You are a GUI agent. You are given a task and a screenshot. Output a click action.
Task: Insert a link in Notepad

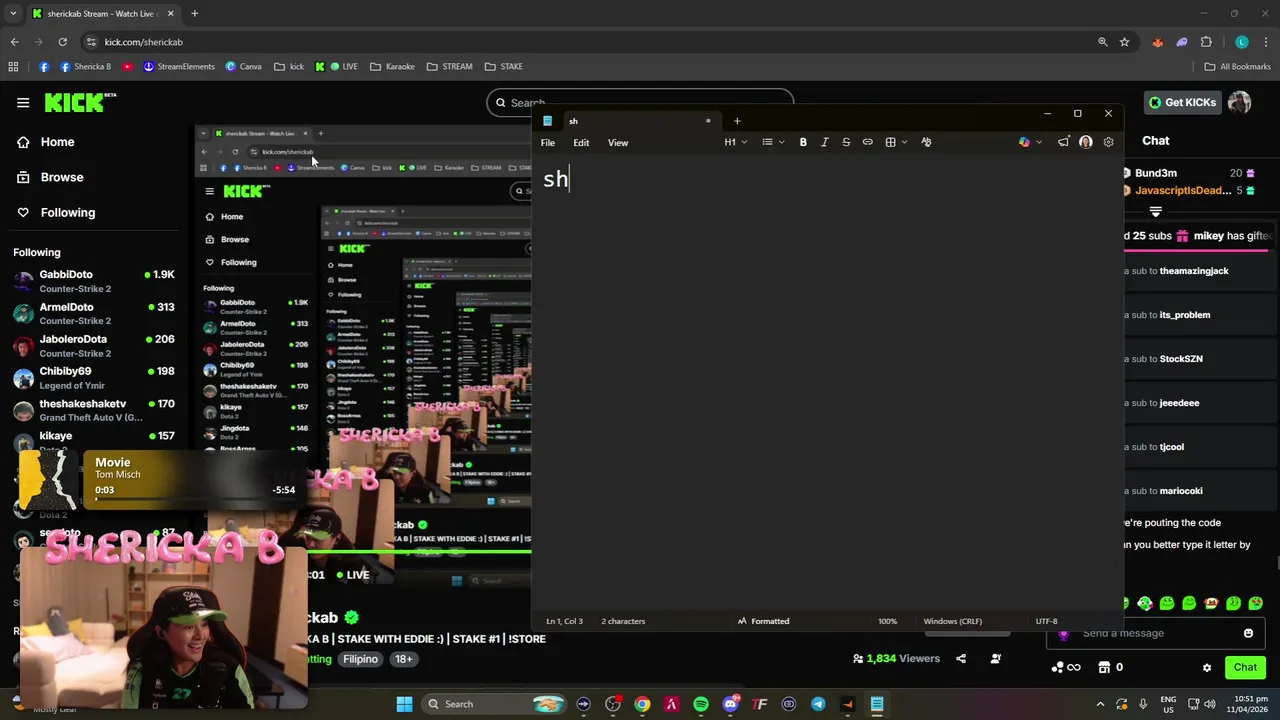point(868,142)
